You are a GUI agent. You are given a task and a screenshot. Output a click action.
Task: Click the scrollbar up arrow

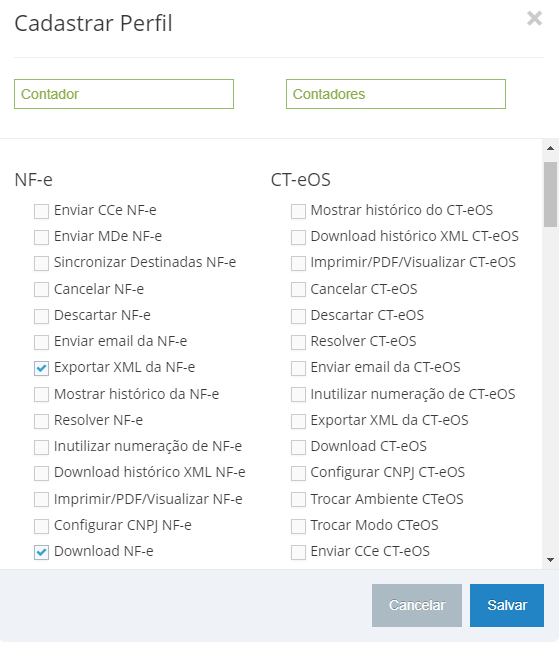click(550, 148)
